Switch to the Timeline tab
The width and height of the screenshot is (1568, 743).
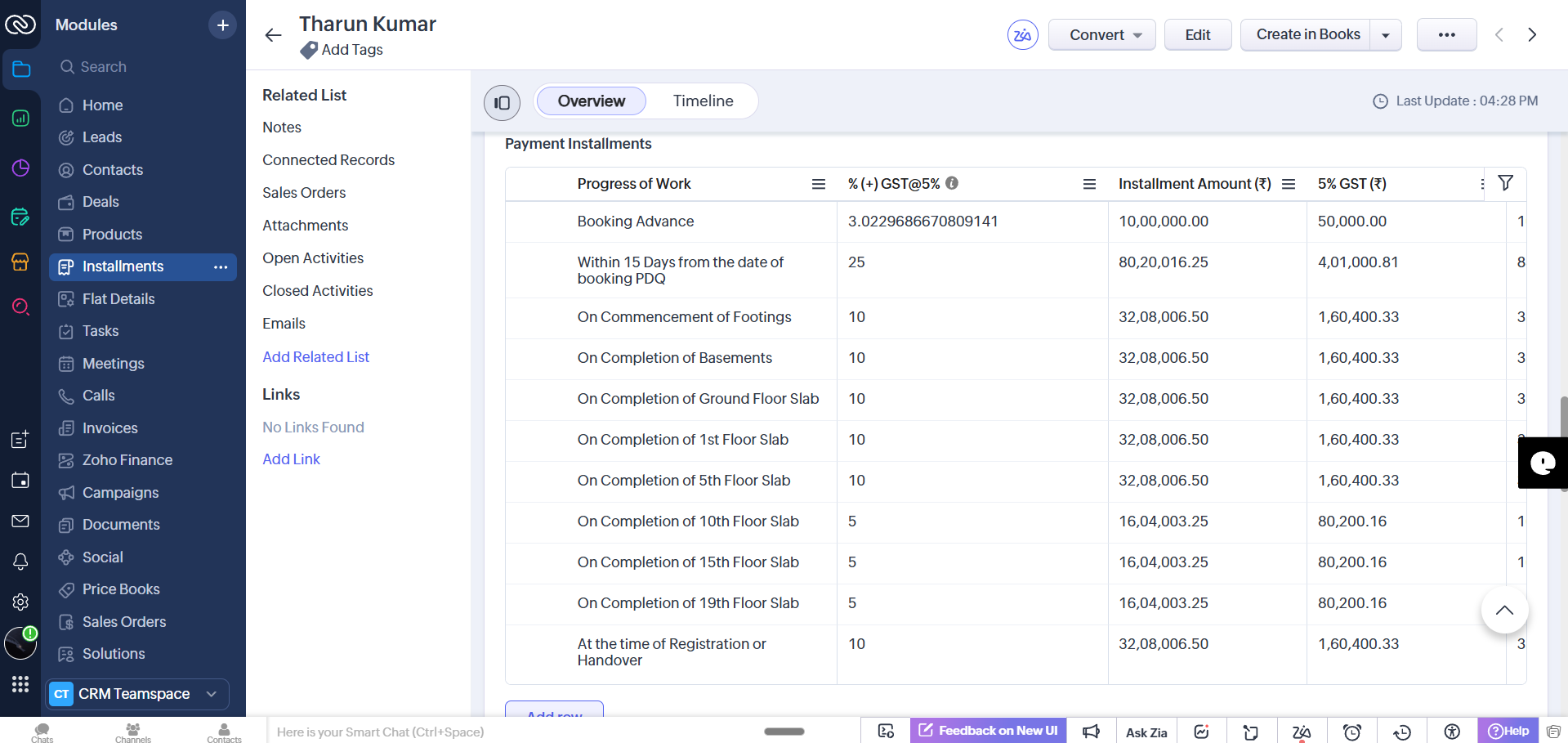[703, 101]
